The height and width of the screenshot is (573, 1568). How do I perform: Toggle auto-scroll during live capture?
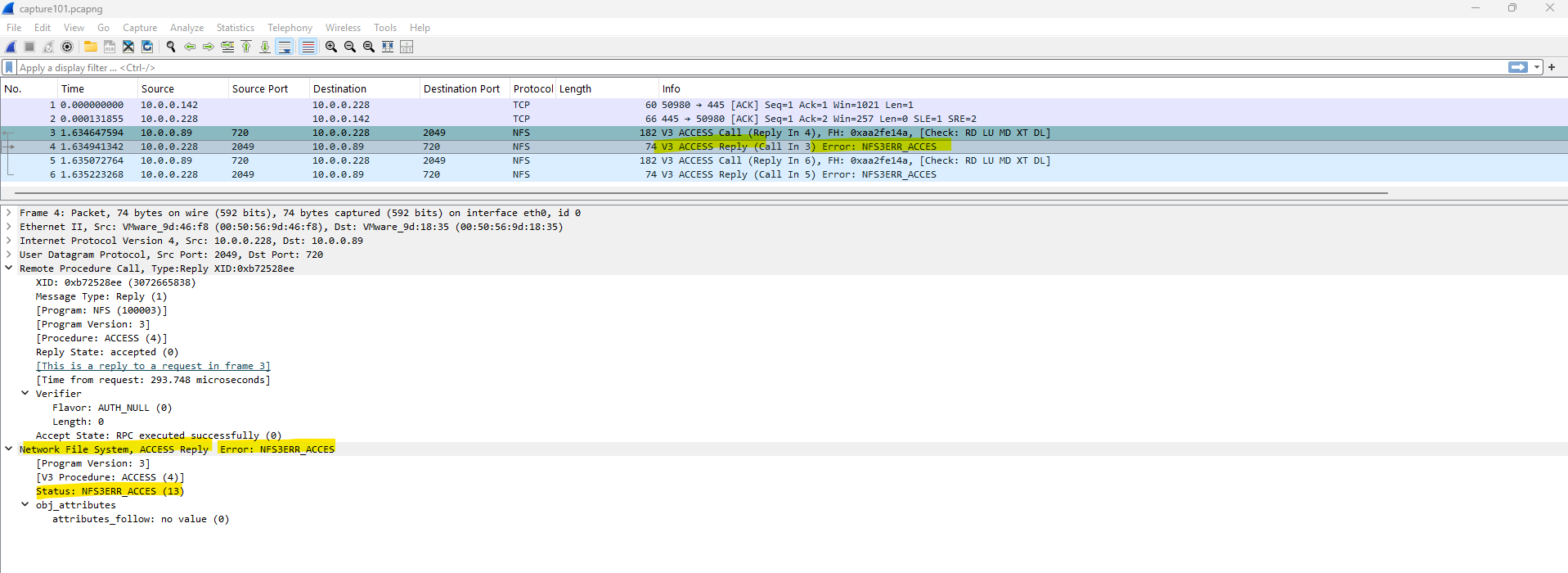(x=284, y=47)
